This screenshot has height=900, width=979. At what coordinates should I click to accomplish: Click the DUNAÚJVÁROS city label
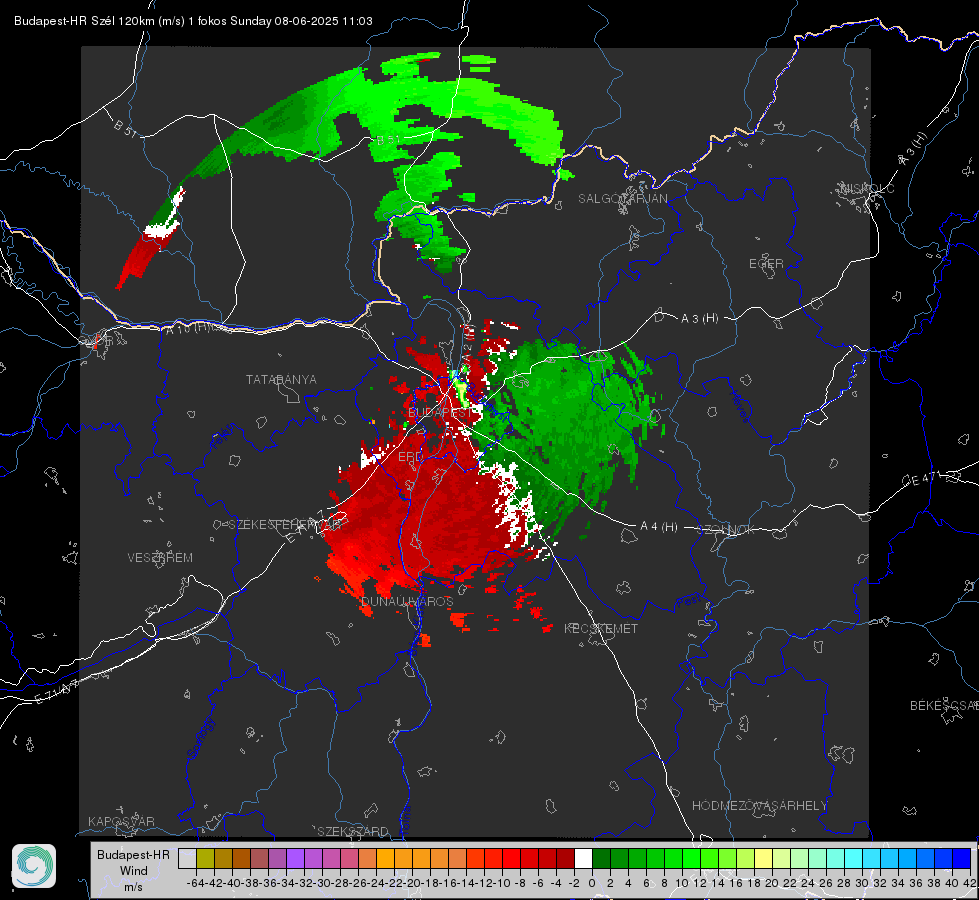click(x=407, y=601)
